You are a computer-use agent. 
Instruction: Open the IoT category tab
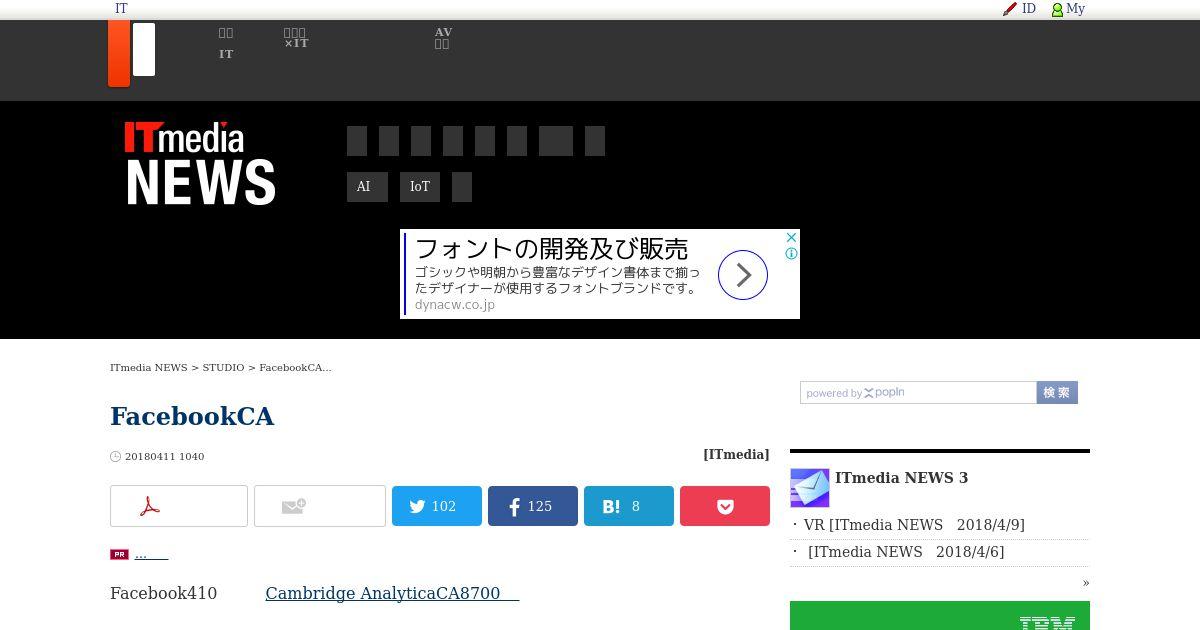[420, 187]
